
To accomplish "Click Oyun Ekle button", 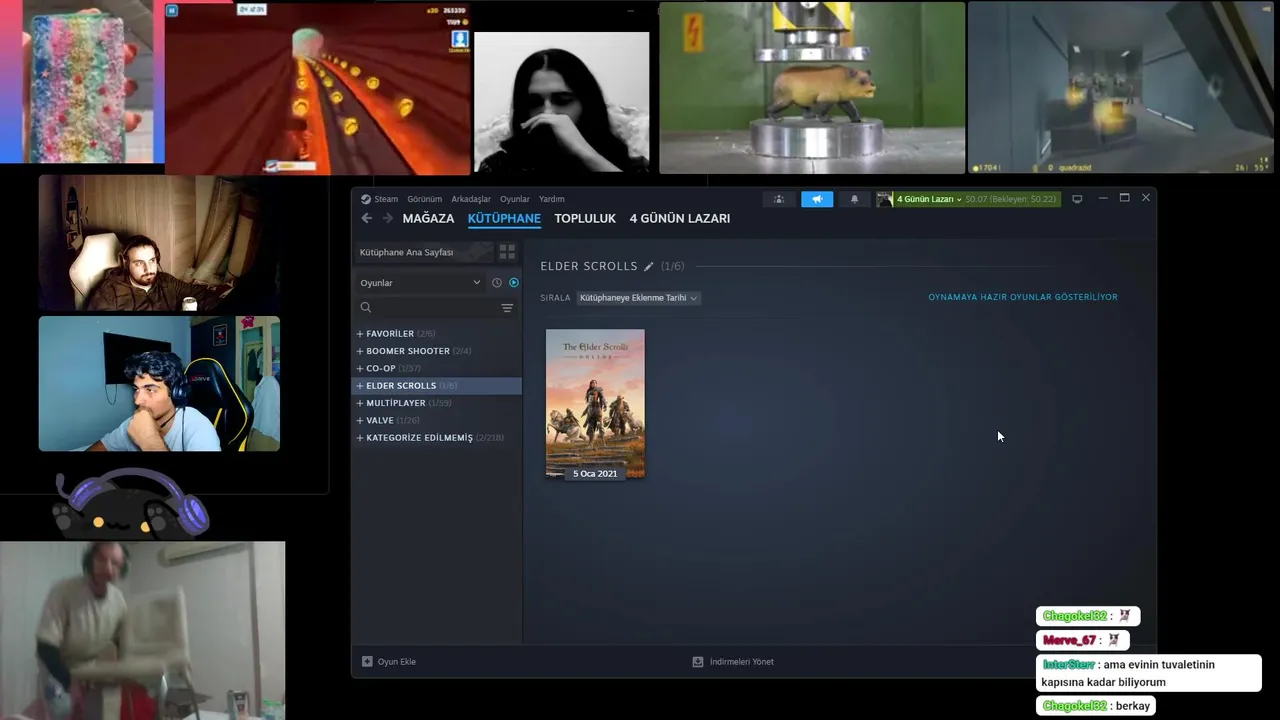I will click(x=389, y=662).
